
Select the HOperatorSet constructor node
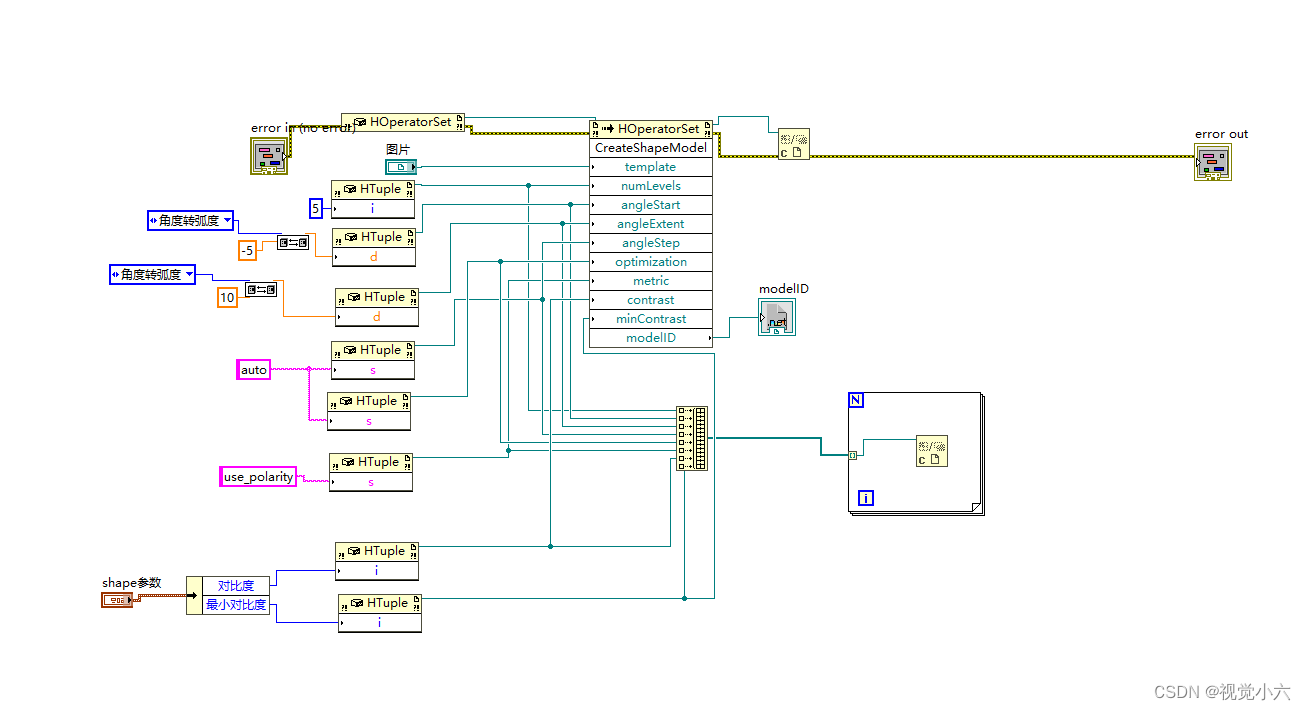pyautogui.click(x=404, y=121)
